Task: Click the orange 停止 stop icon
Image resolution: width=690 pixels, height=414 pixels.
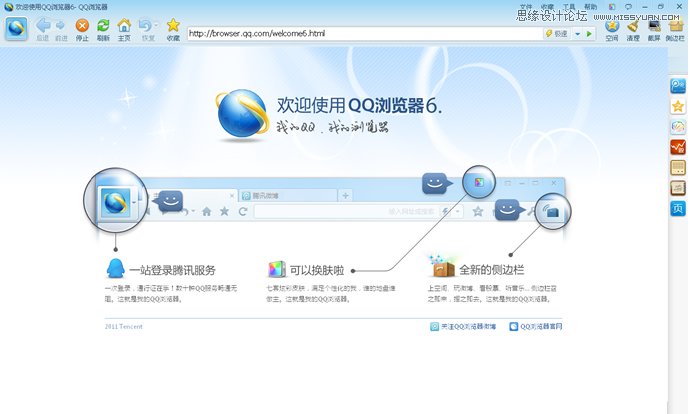Action: click(82, 26)
